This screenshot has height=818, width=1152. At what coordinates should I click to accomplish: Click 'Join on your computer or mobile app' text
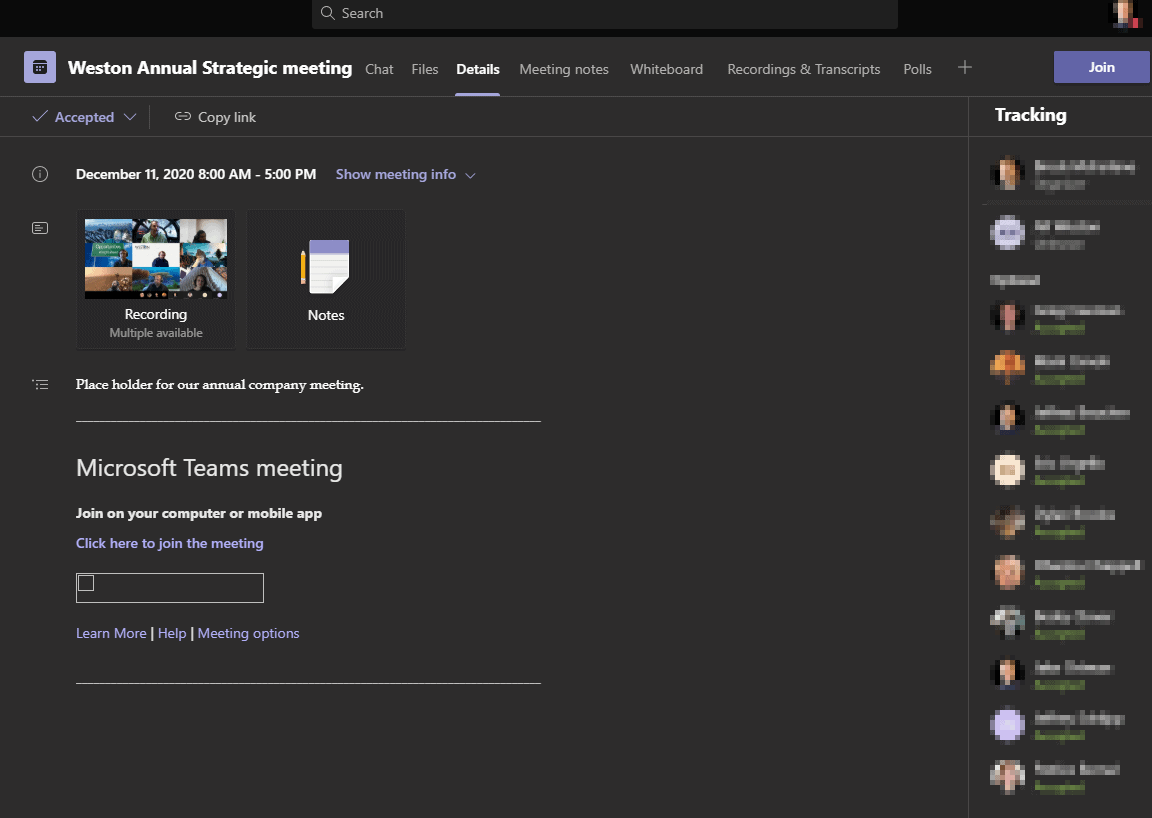click(199, 513)
